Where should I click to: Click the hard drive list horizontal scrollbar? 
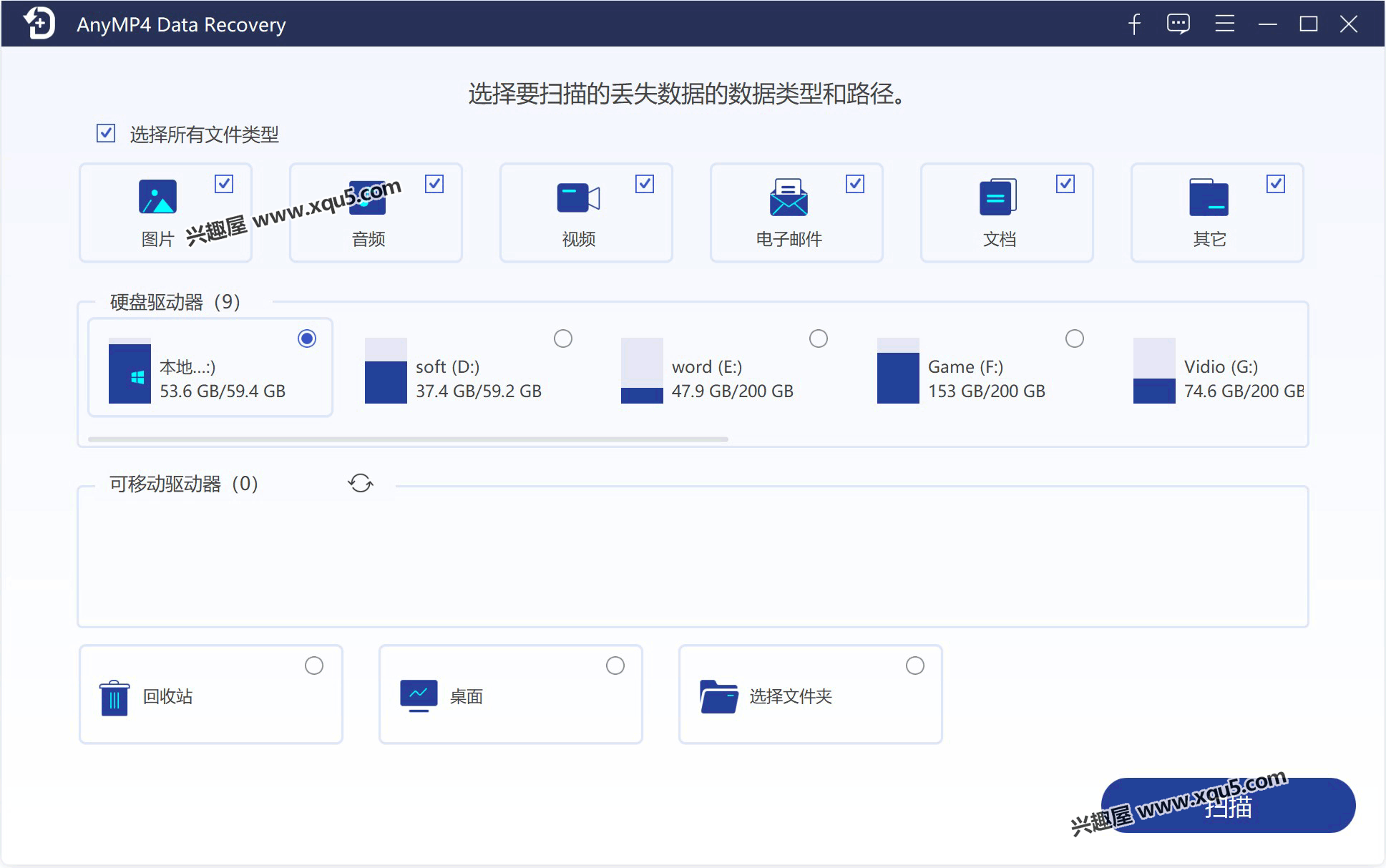click(408, 439)
